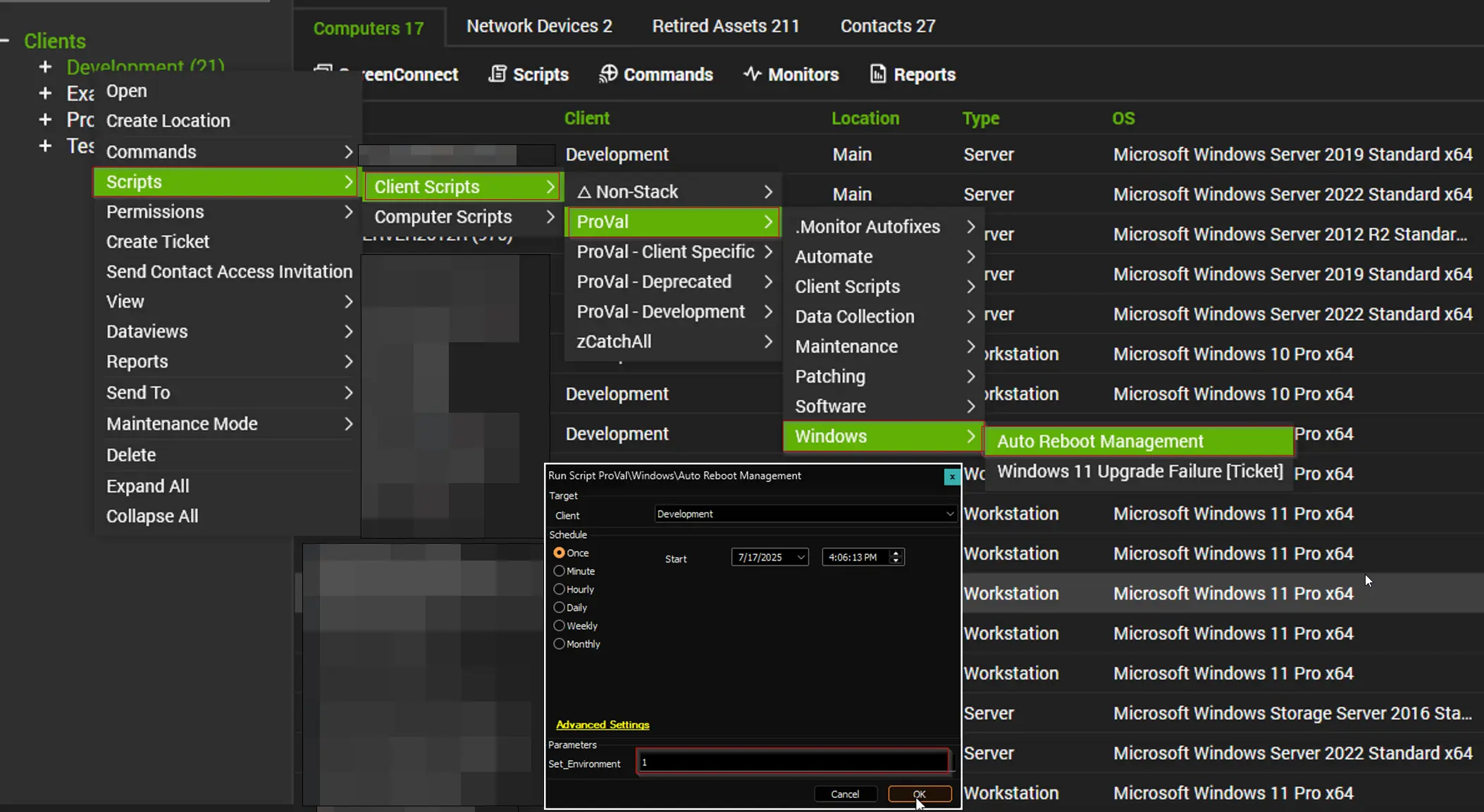The image size is (1484, 812).
Task: Open the Send To submenu
Action: click(x=227, y=392)
